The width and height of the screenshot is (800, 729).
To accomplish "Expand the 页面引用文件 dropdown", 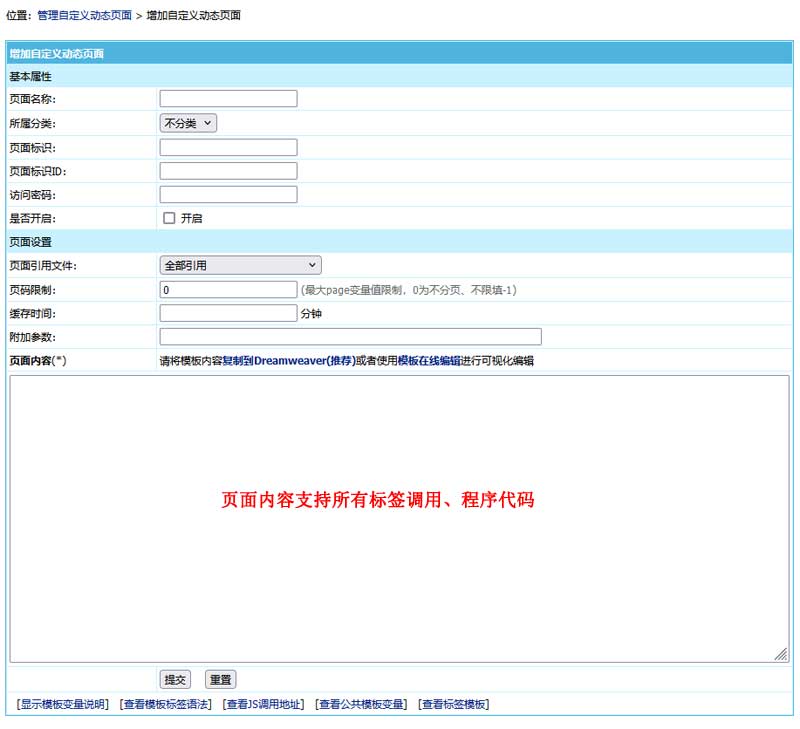I will [x=240, y=265].
